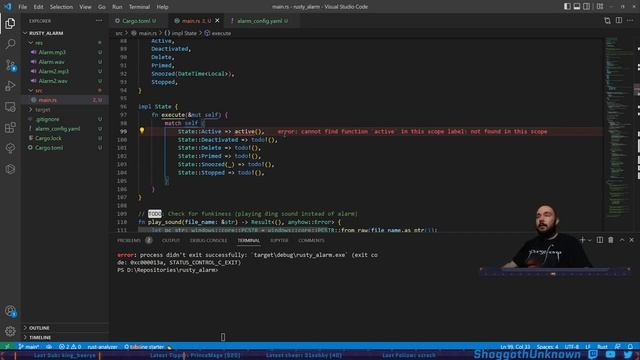
Task: Open the Accounts menu
Action: [10, 311]
